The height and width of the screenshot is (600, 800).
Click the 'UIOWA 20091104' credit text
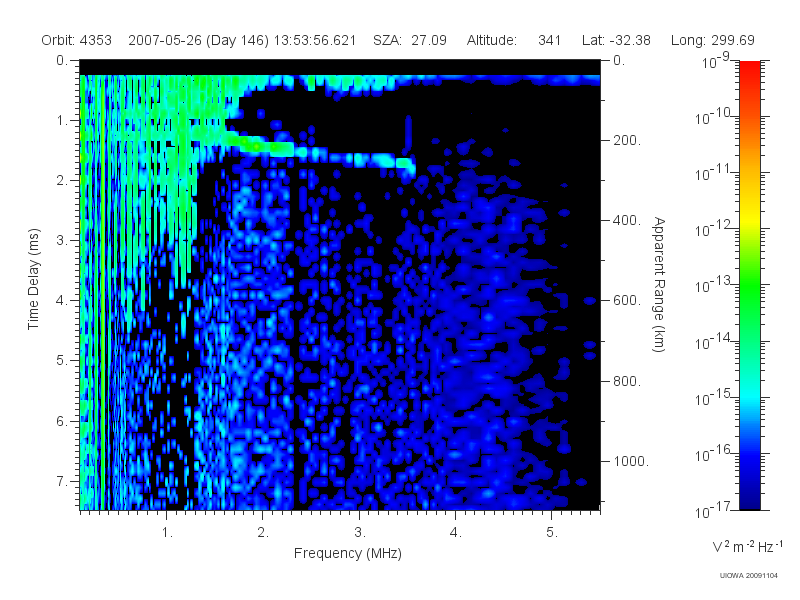(748, 576)
